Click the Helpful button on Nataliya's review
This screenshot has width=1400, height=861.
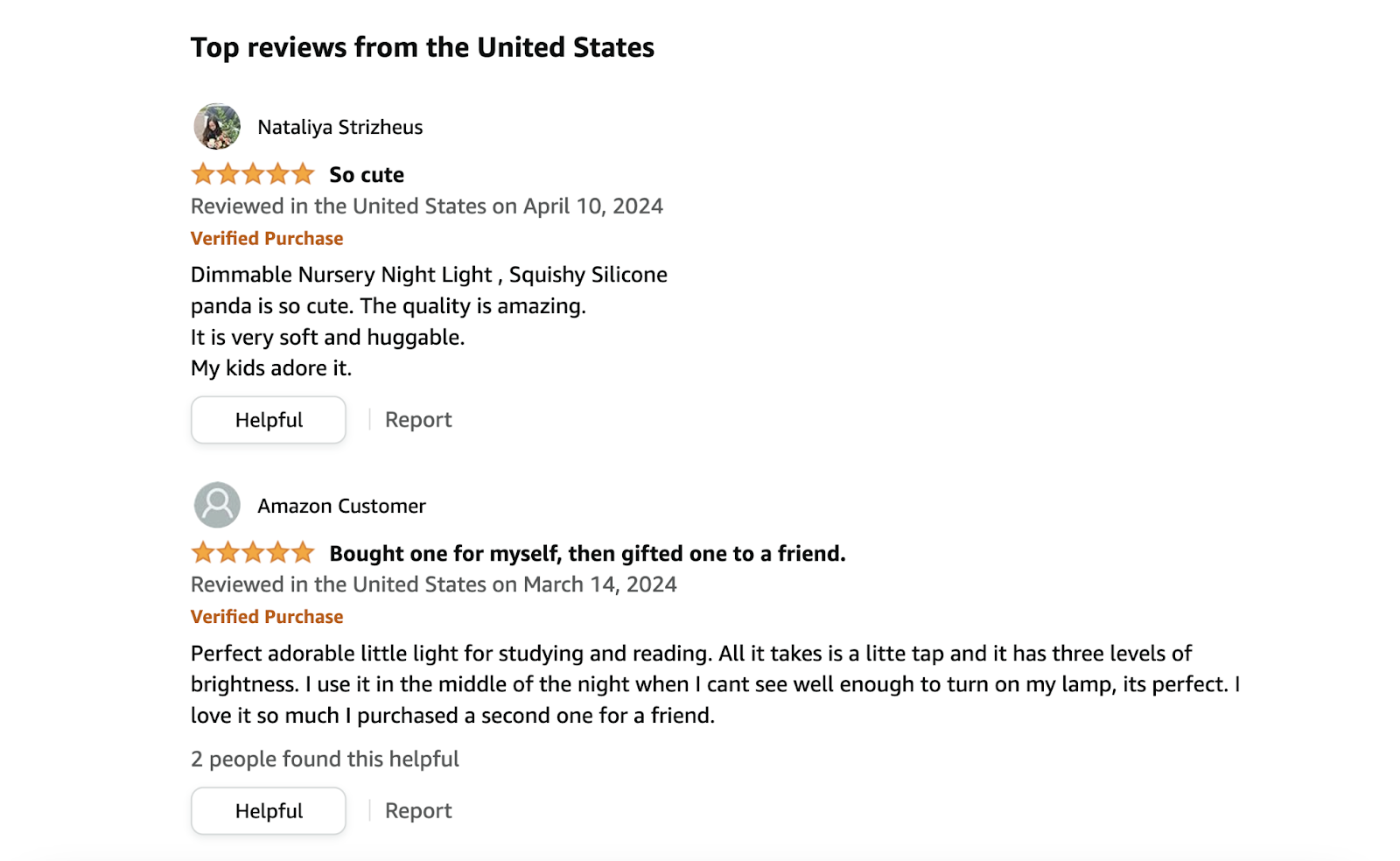[268, 419]
